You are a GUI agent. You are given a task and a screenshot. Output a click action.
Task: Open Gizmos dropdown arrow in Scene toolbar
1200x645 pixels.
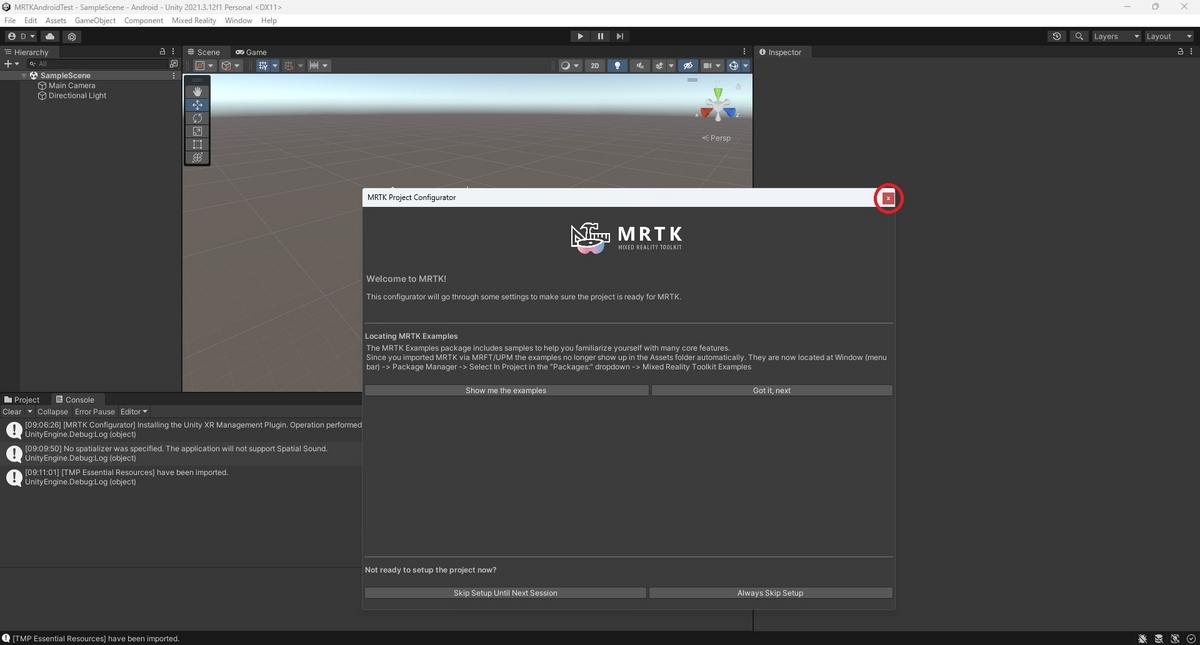pos(745,65)
